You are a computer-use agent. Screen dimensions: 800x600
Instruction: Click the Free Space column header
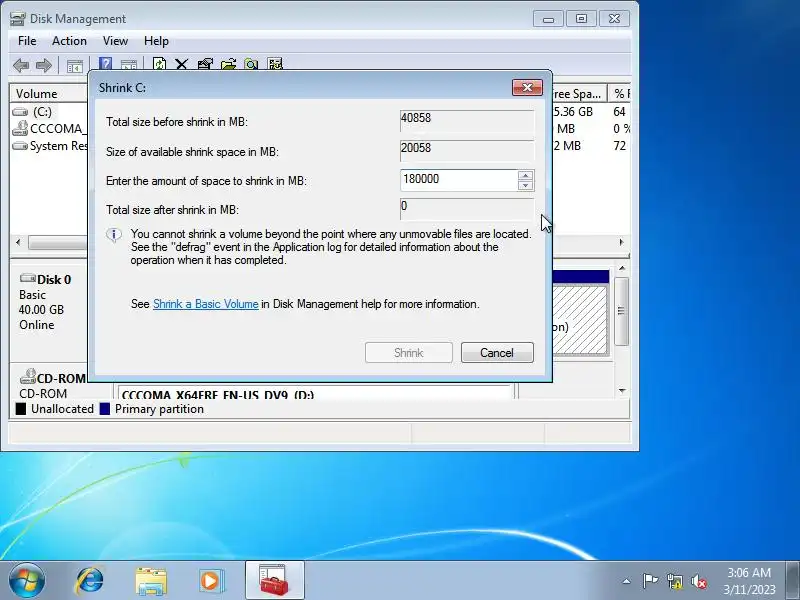click(579, 94)
